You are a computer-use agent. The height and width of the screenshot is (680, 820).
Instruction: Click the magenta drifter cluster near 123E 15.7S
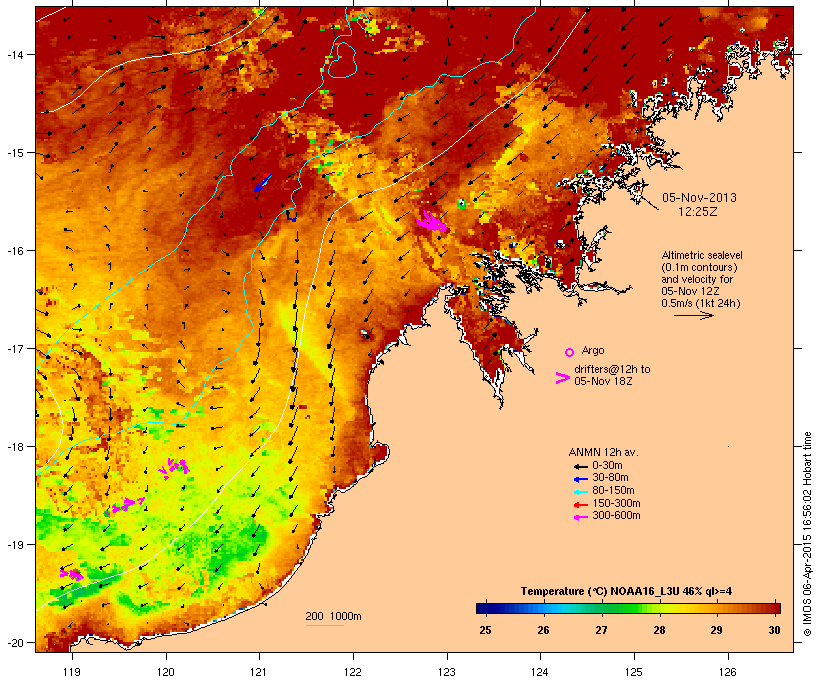coord(432,221)
